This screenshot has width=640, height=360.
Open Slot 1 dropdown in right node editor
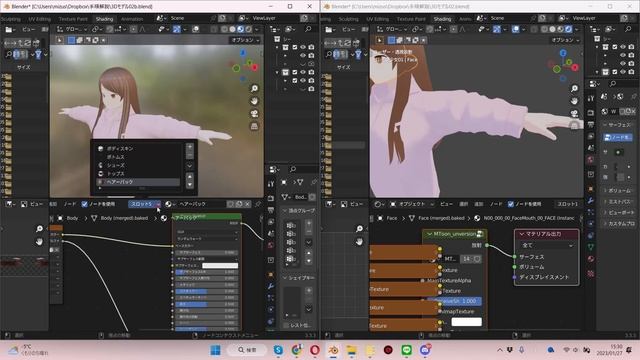tap(568, 204)
